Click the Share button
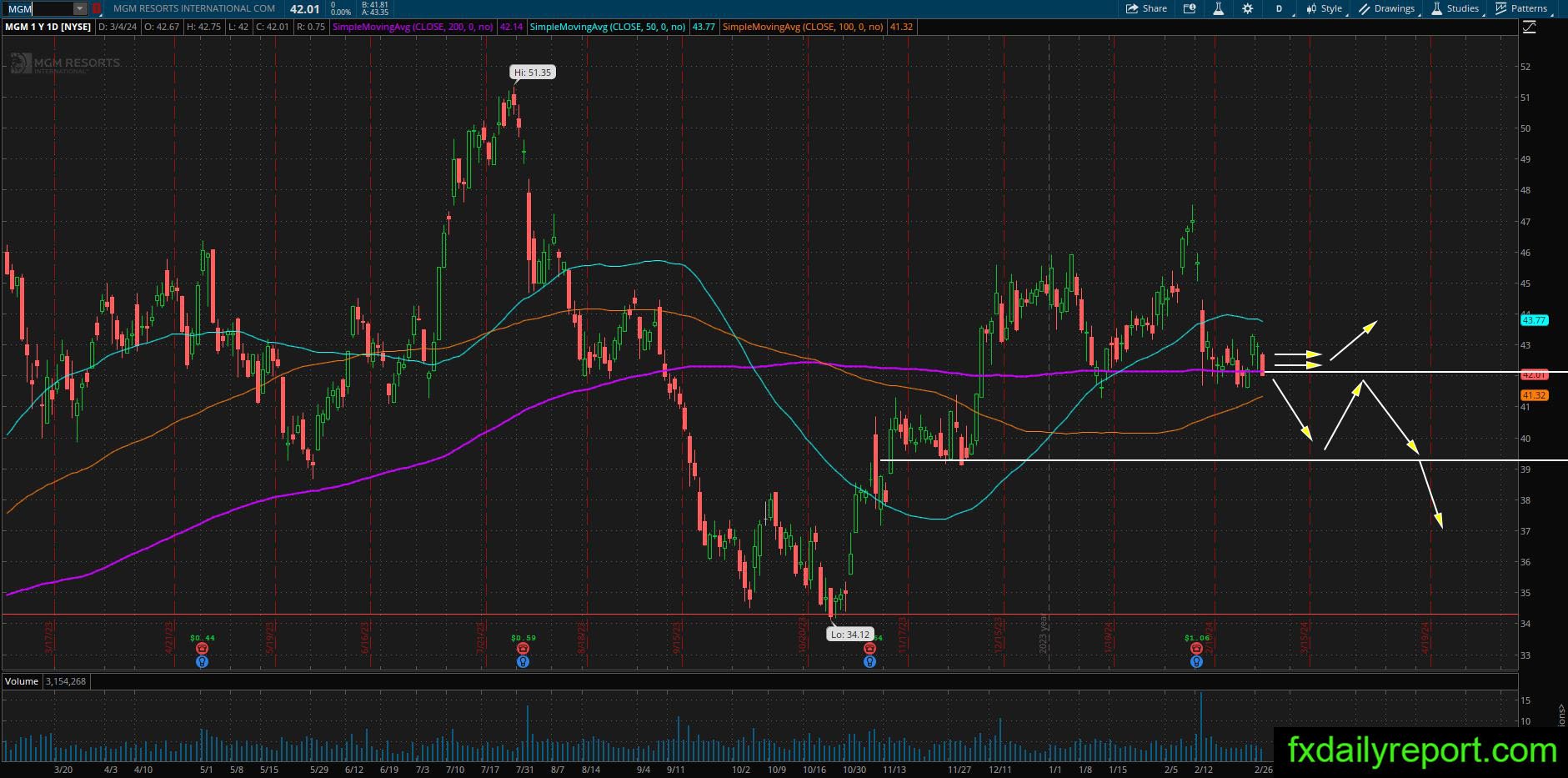 pos(1146,8)
